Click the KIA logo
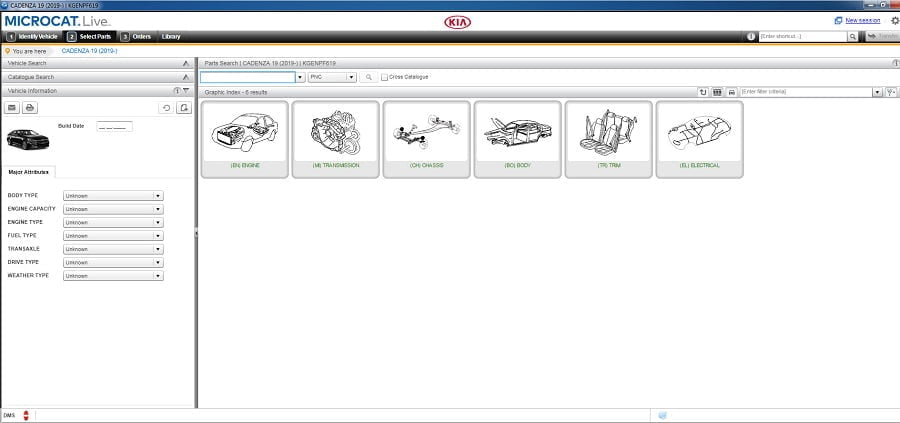Image resolution: width=900 pixels, height=423 pixels. [x=457, y=22]
